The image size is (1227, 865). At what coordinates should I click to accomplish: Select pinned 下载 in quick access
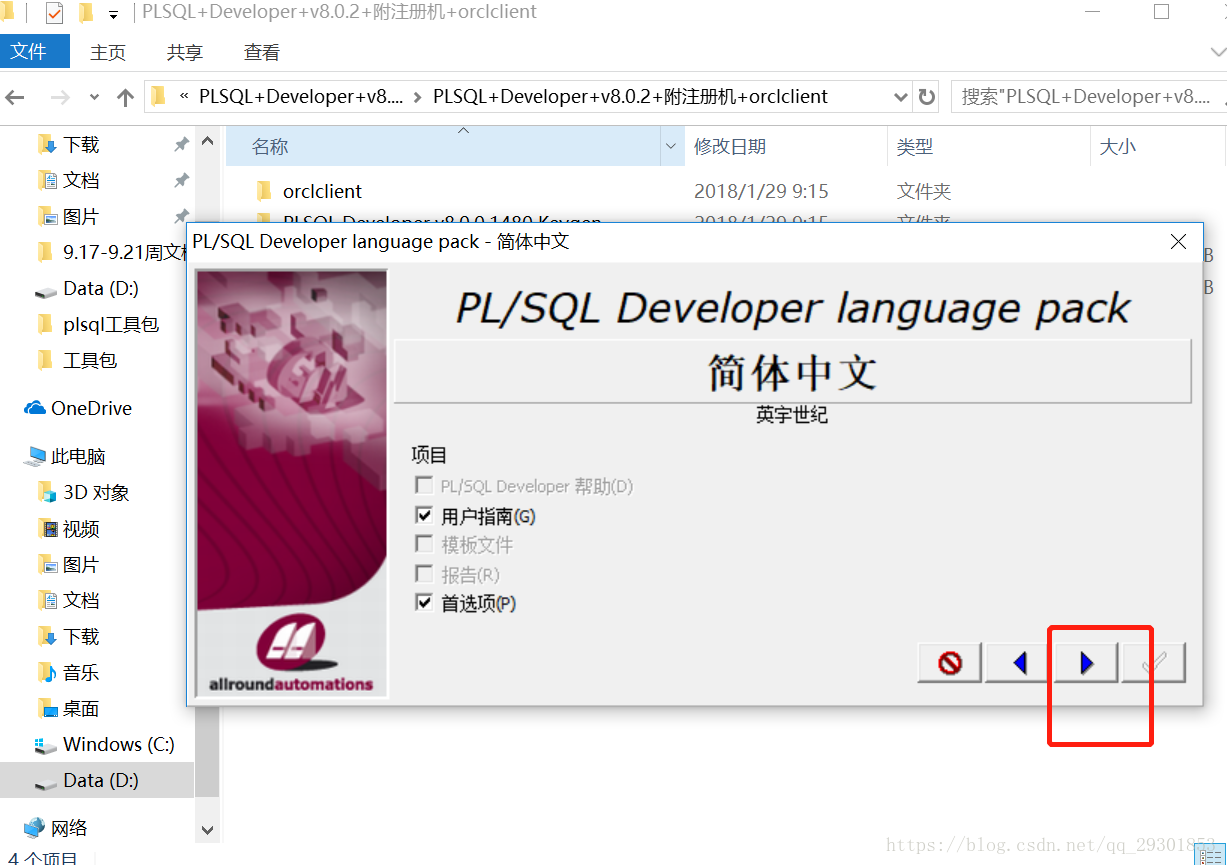click(81, 145)
